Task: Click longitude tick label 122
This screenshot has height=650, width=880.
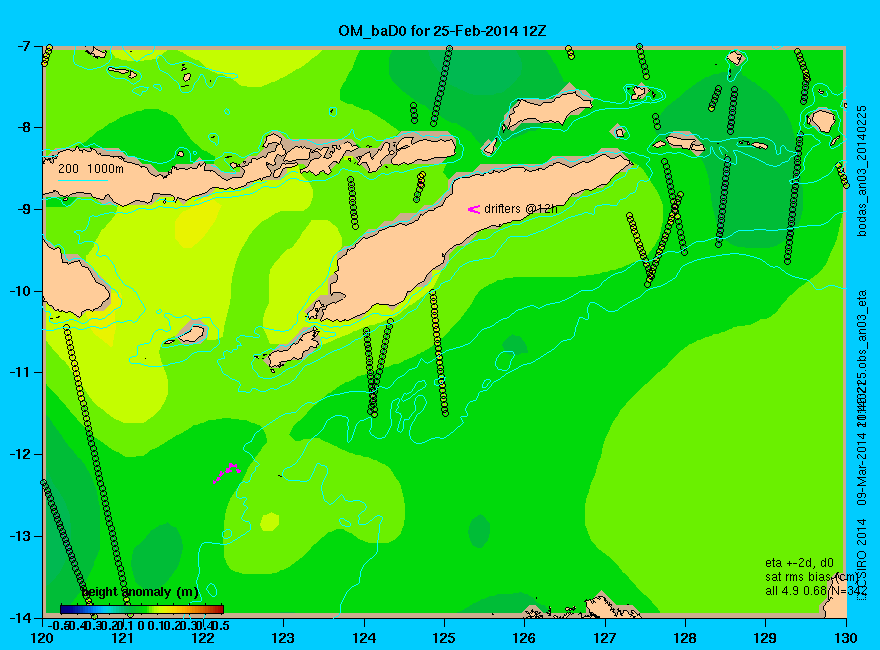Action: 203,638
